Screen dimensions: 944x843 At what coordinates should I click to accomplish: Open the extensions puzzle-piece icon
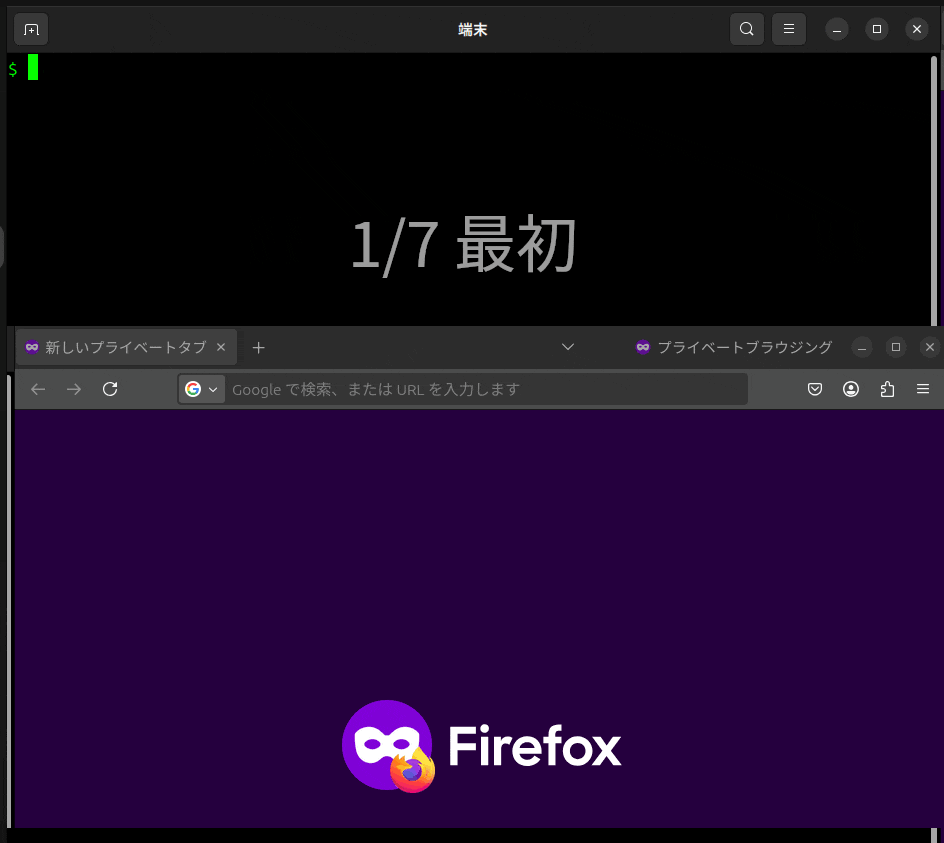click(887, 389)
